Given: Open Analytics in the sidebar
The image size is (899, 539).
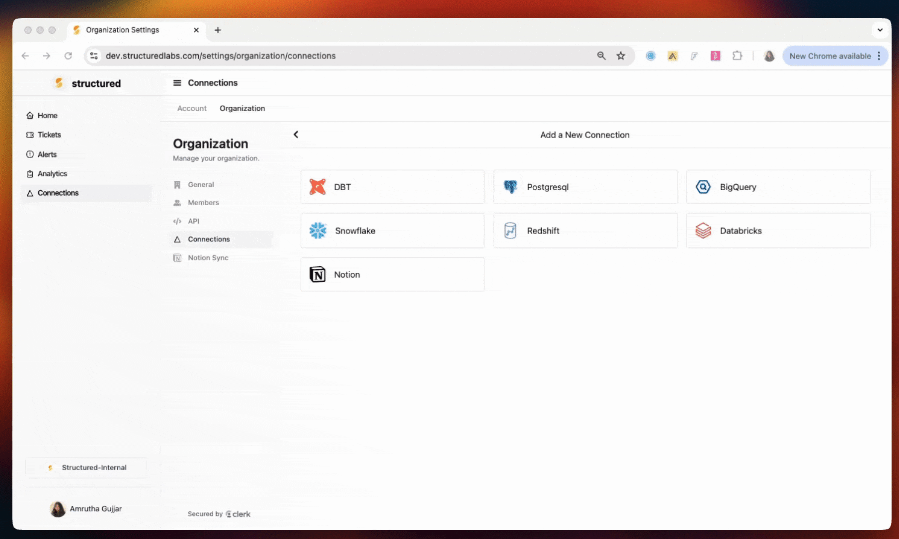Looking at the screenshot, I should [86, 174].
